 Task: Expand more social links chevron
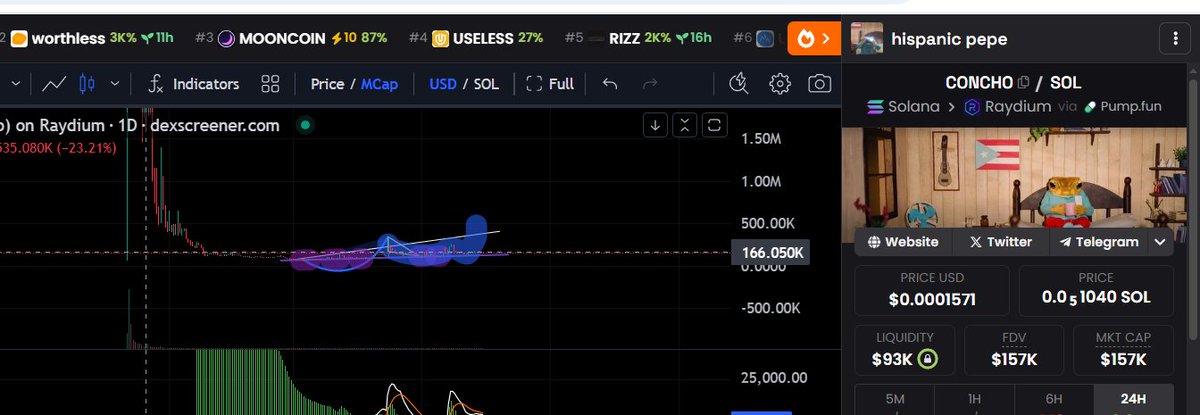click(1160, 241)
